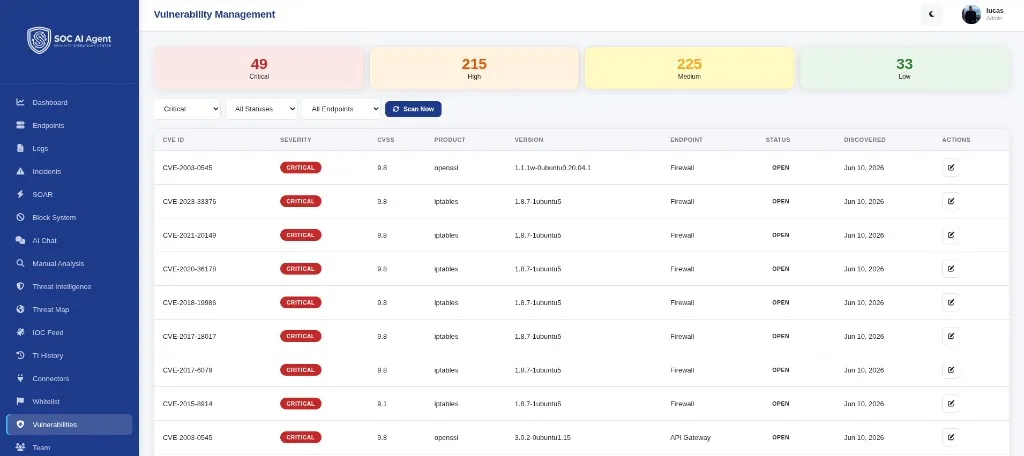
Task: Open the Threat Map globe icon
Action: click(x=20, y=310)
